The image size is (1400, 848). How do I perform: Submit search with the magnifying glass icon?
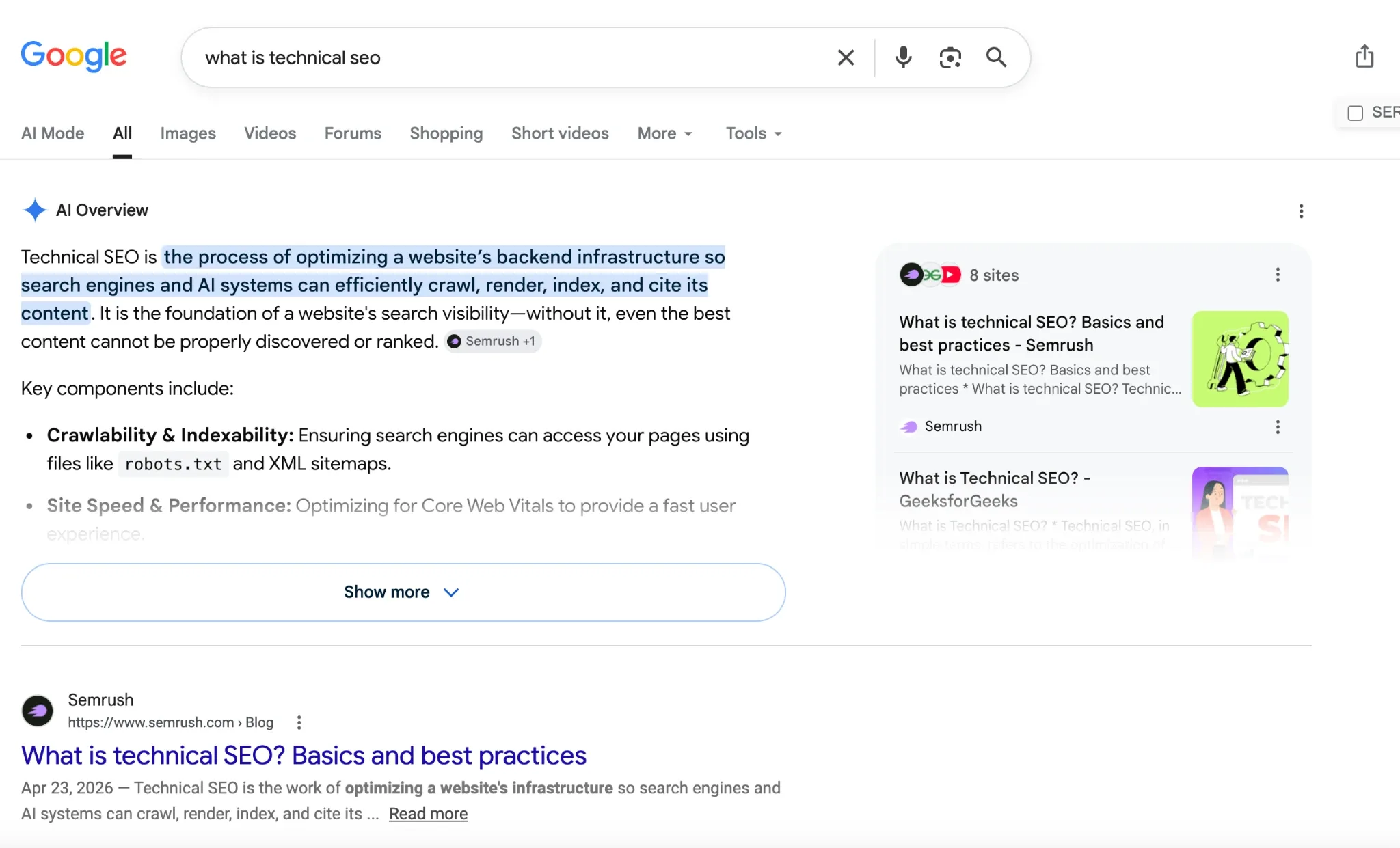996,57
